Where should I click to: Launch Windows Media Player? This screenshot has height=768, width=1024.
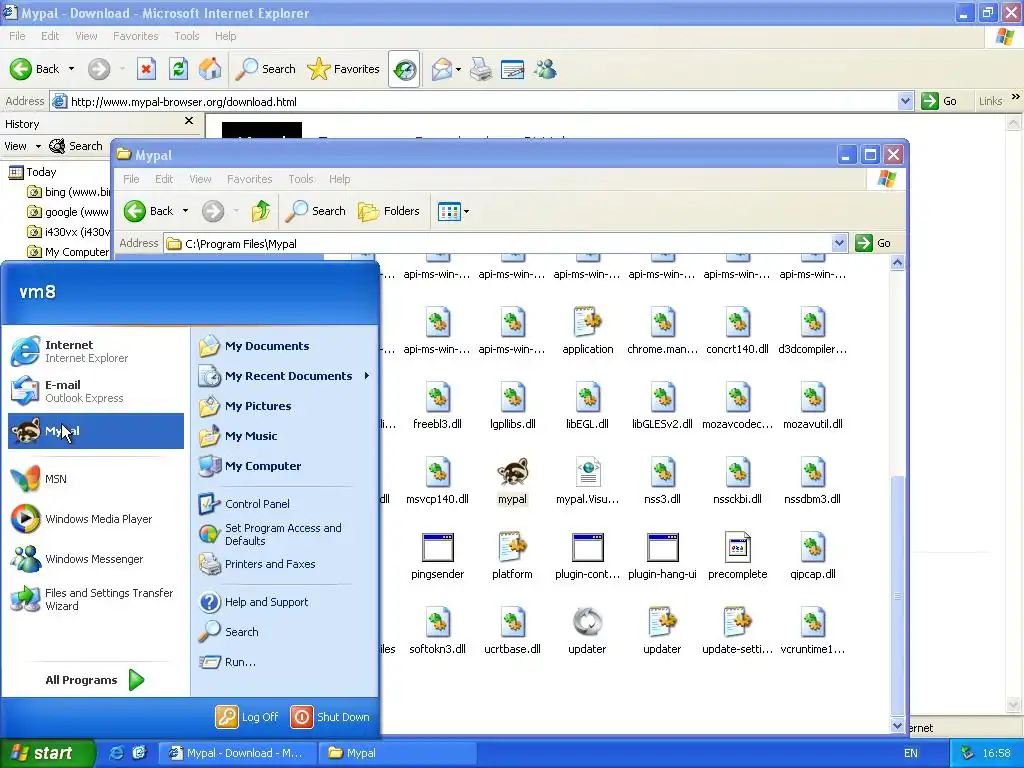96,519
